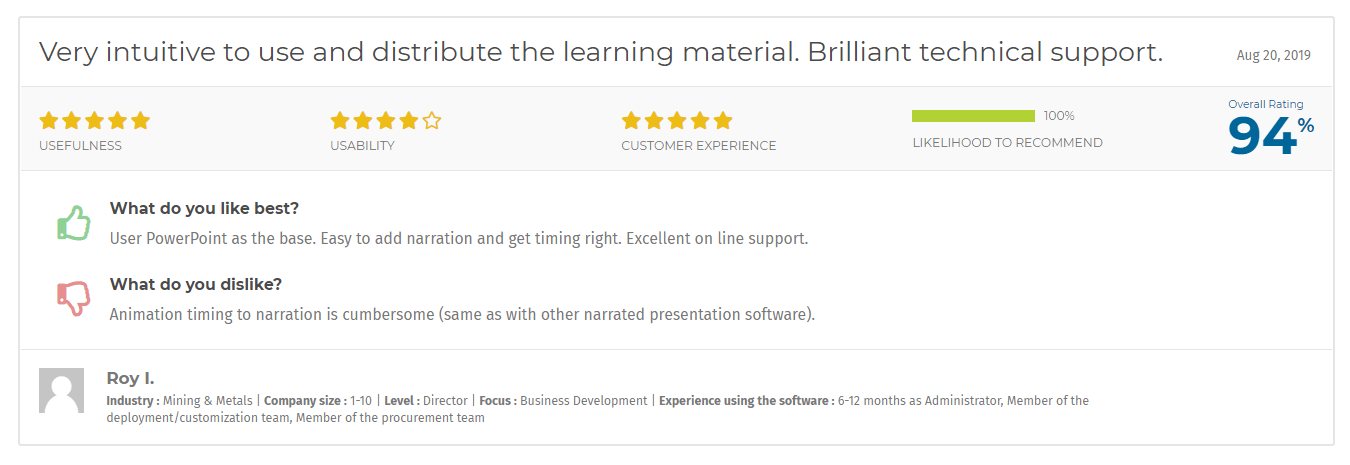Click the fifth Customer Experience star
This screenshot has width=1350, height=465.
(x=723, y=121)
